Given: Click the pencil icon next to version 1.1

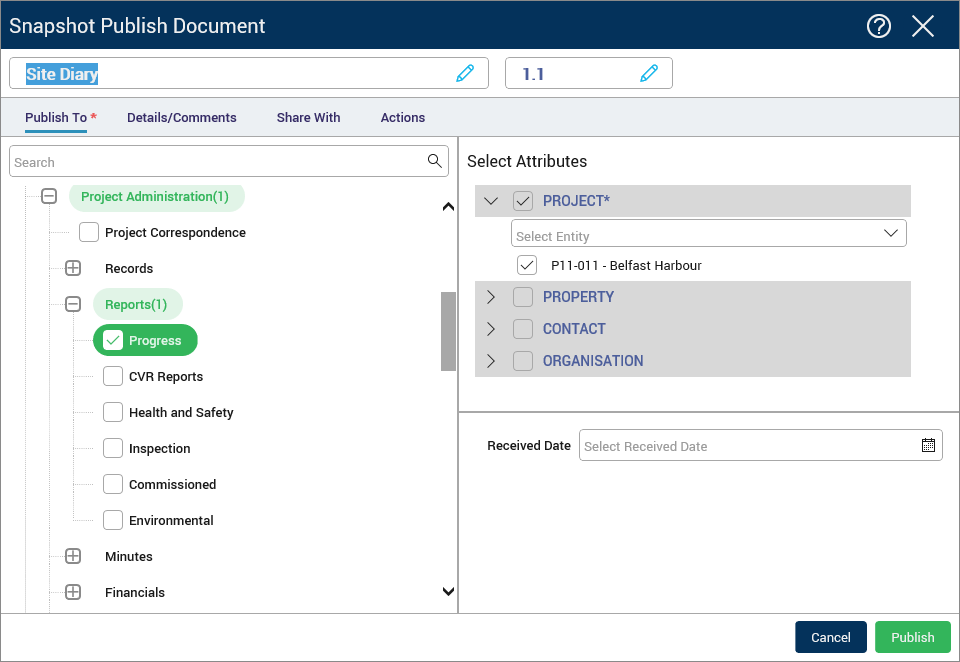Looking at the screenshot, I should pyautogui.click(x=649, y=73).
